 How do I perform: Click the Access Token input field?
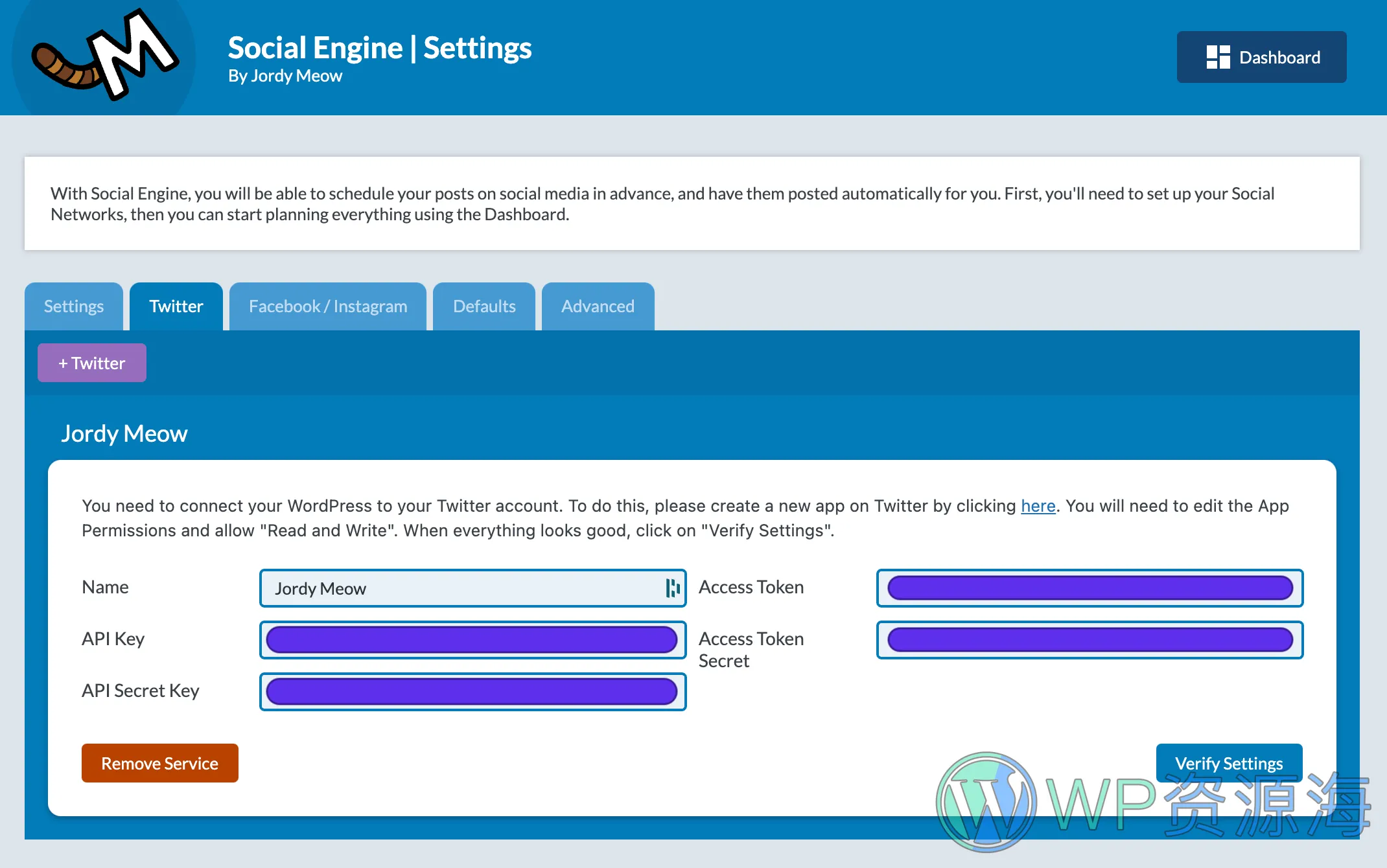(1089, 588)
